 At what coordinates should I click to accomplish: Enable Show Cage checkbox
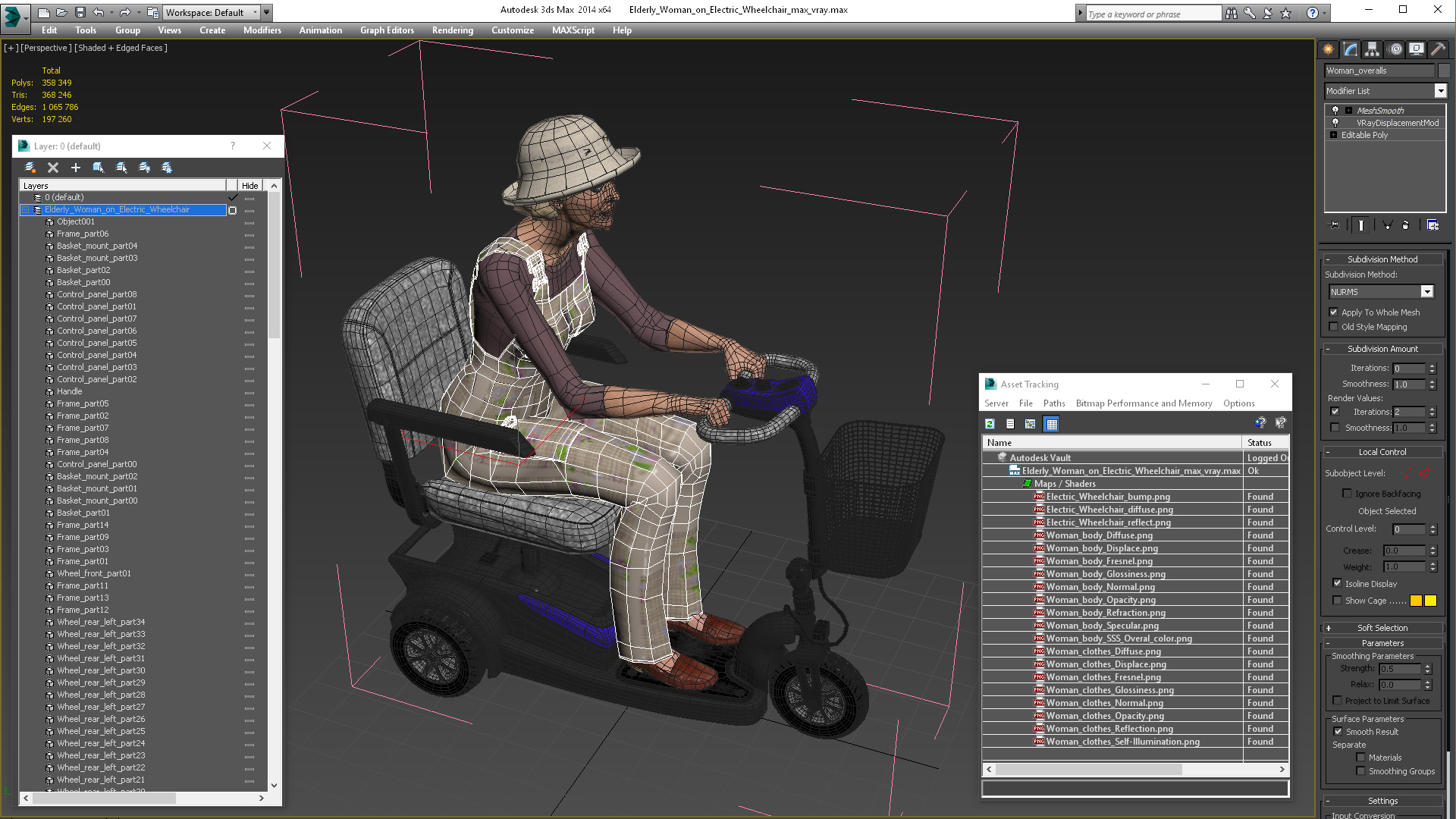click(1337, 601)
